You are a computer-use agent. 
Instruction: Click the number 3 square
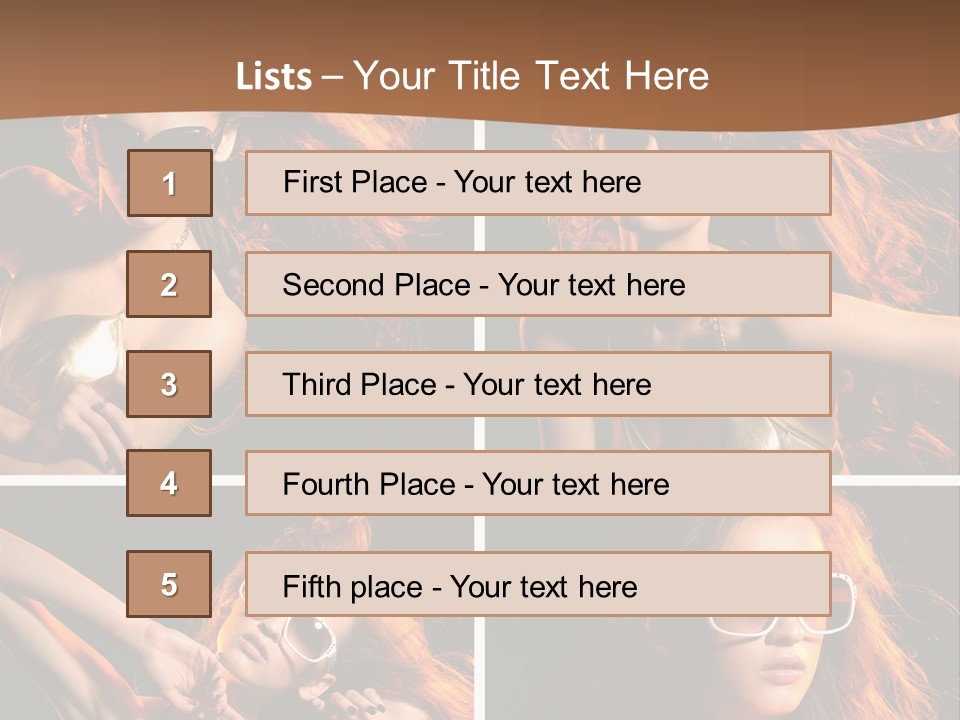point(169,384)
